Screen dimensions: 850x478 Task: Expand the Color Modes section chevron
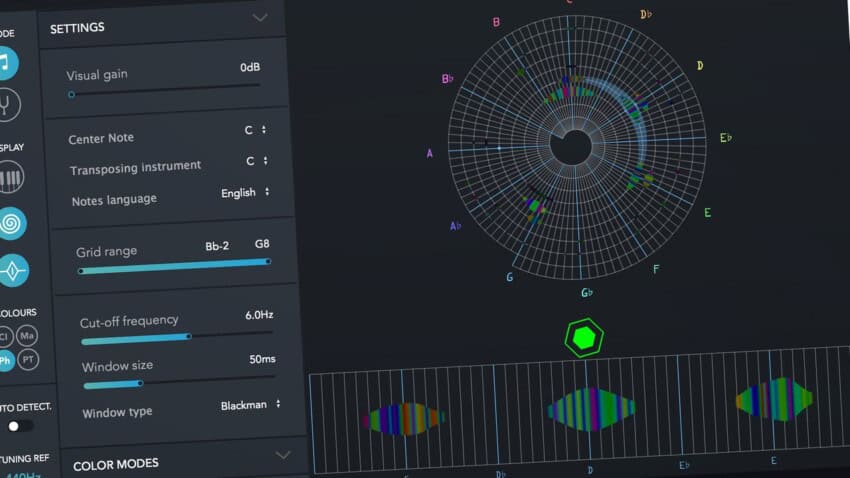283,455
